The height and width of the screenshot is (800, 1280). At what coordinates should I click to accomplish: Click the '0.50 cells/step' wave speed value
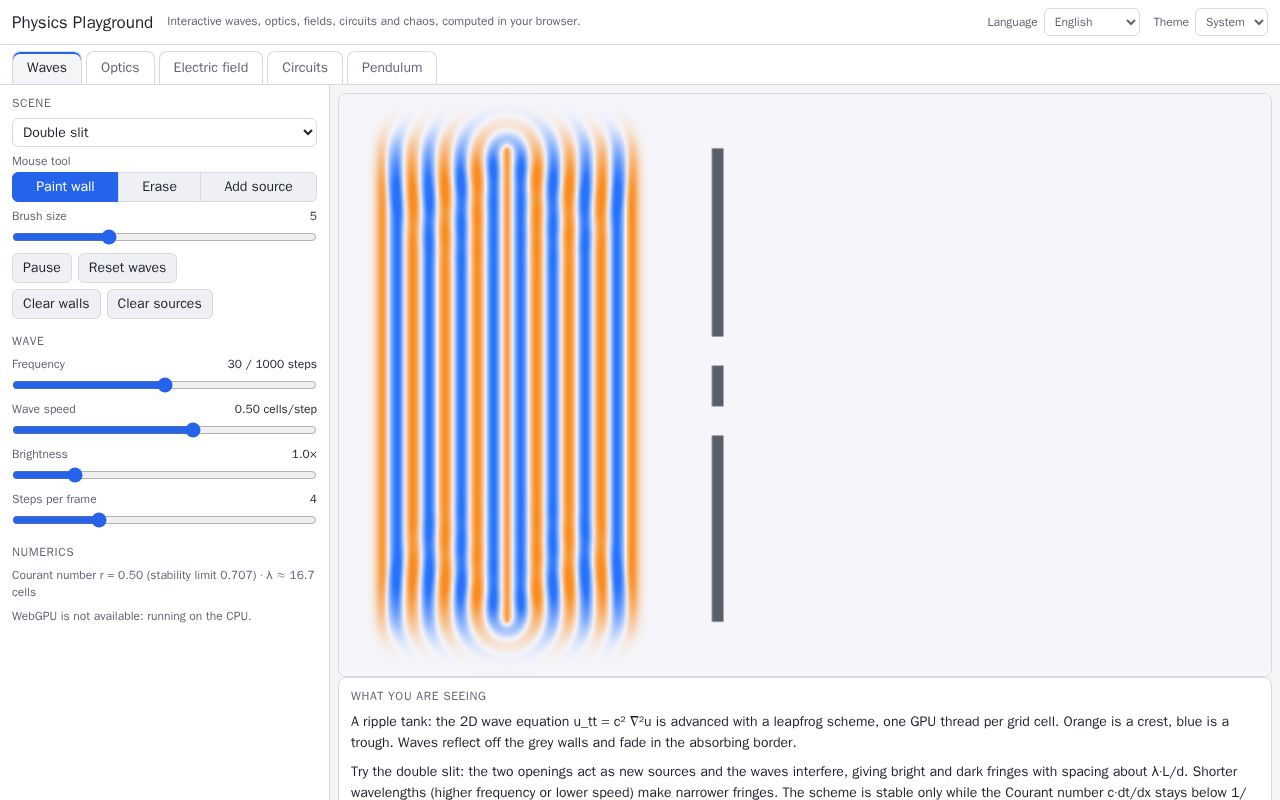[x=276, y=409]
